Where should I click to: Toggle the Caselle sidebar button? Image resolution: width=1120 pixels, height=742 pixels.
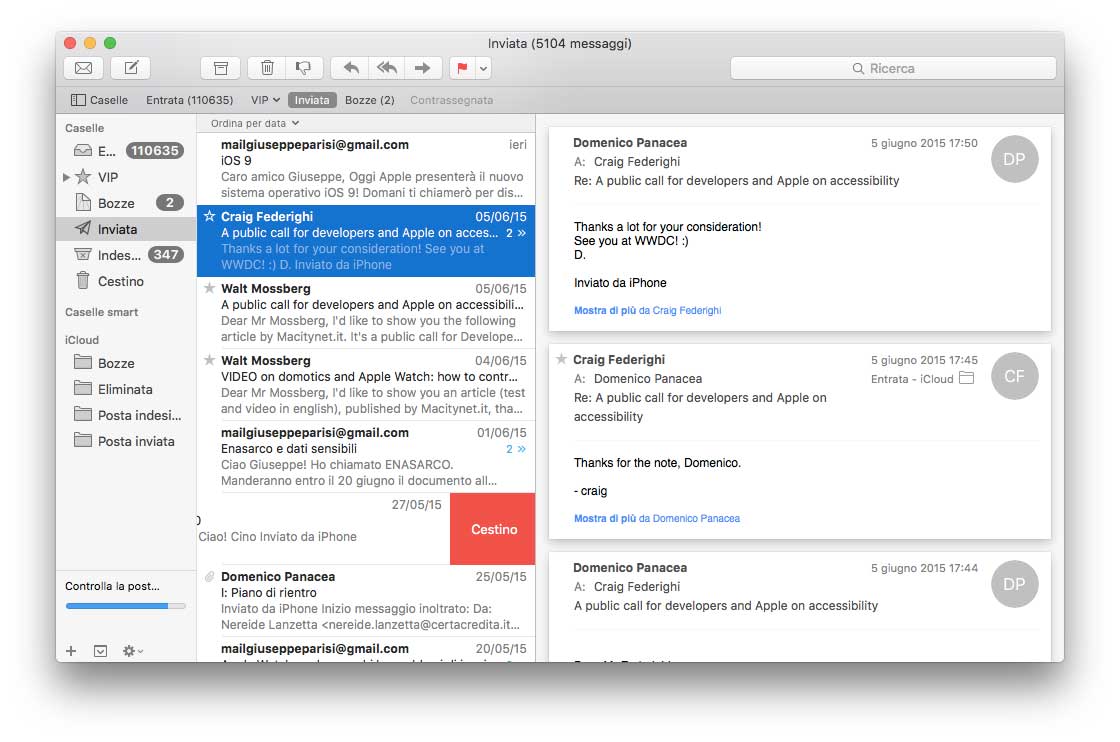[99, 100]
